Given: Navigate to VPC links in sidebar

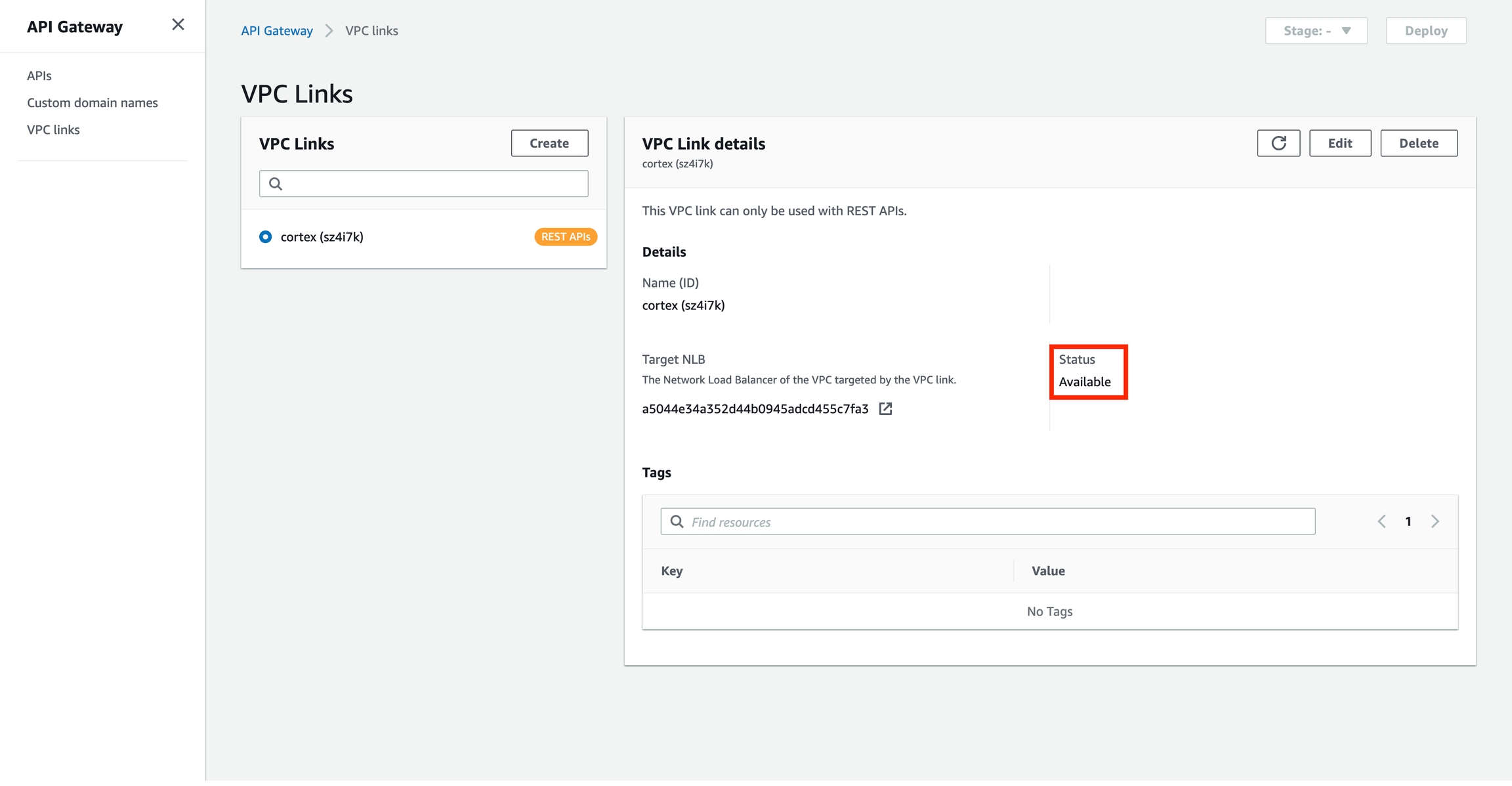Looking at the screenshot, I should (53, 129).
